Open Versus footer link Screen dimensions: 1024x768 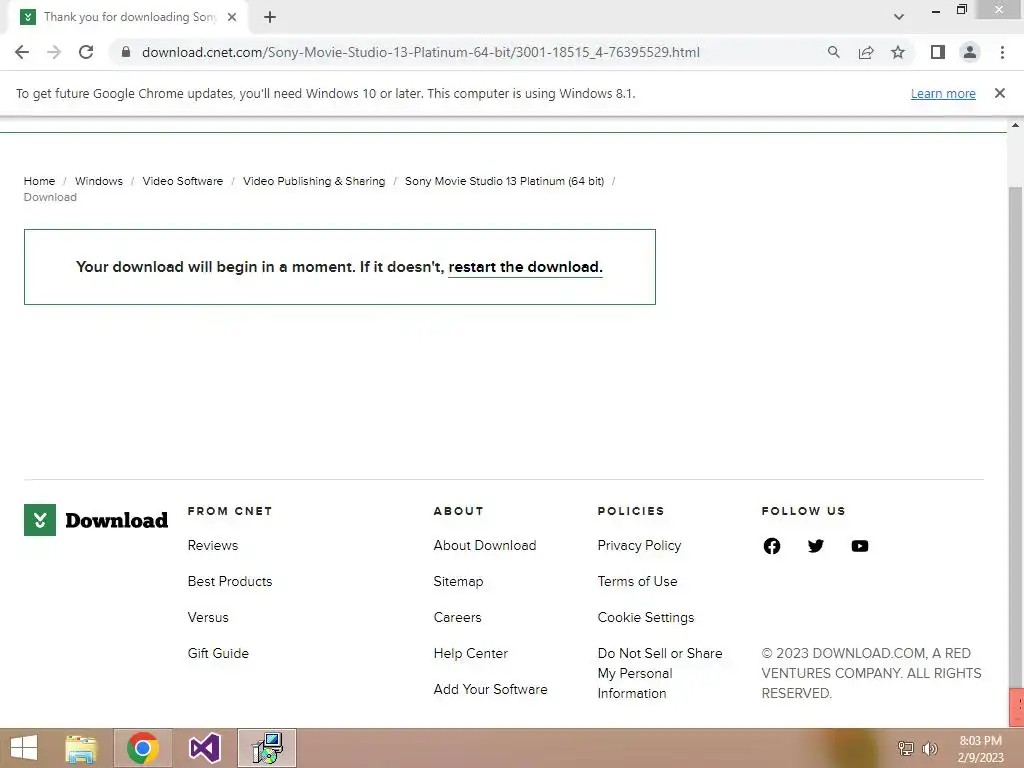click(208, 617)
